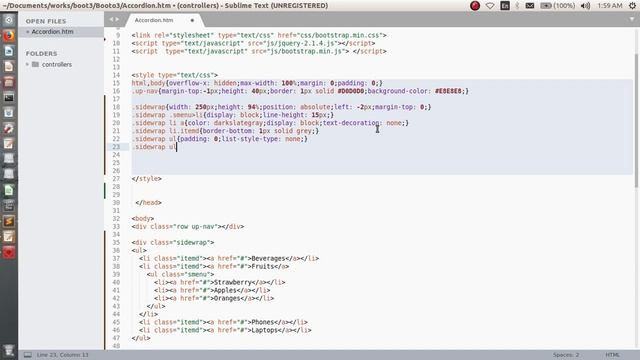640x360 pixels.
Task: Click the Sublime Text dock icon
Action: pos(9,221)
